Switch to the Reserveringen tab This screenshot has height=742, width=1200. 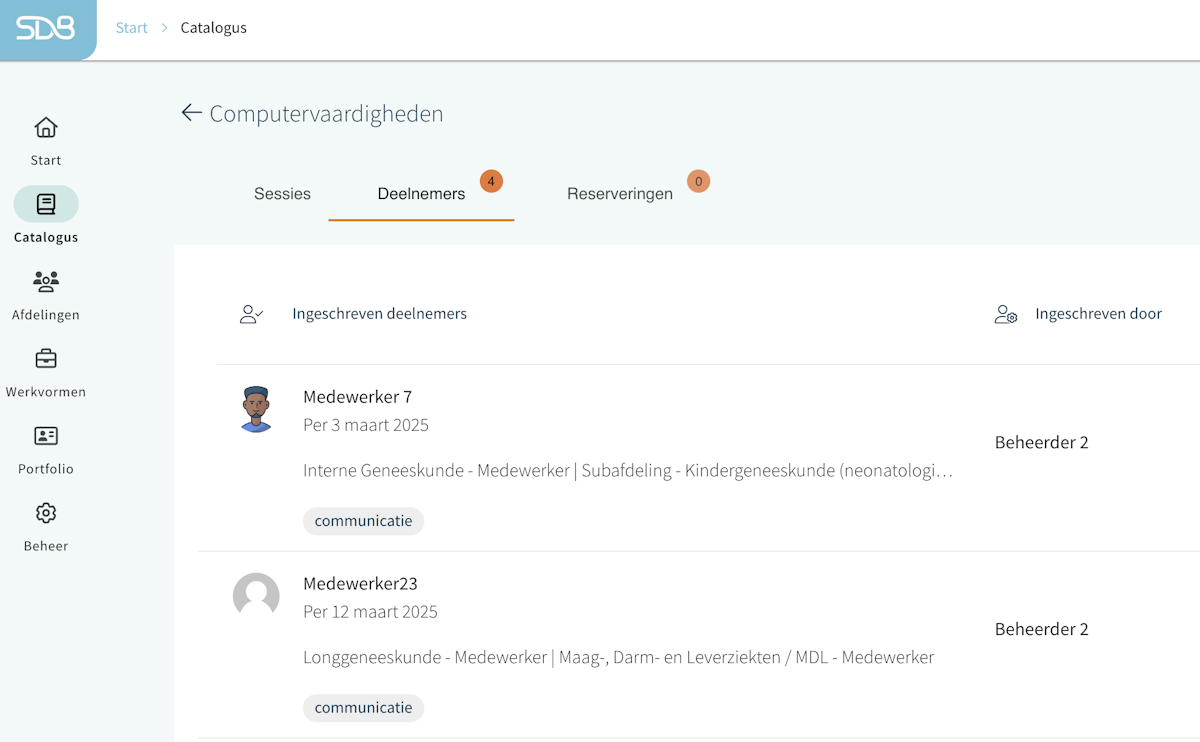[619, 194]
